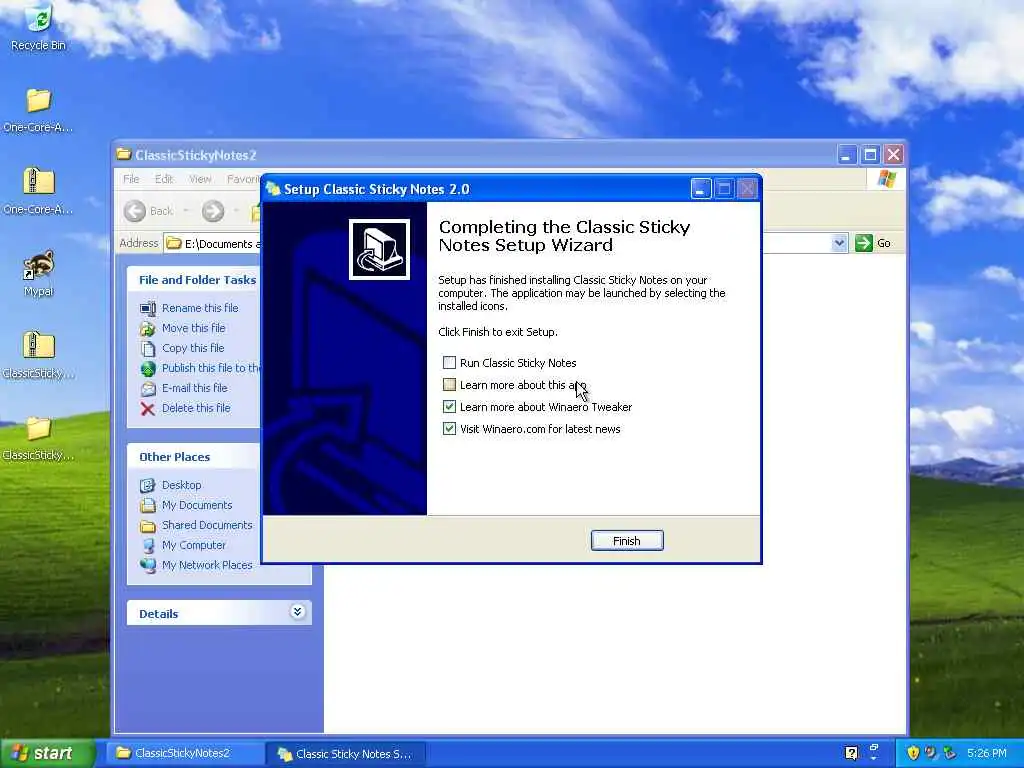Click the Shared Documents folder icon
This screenshot has height=768, width=1024.
148,526
